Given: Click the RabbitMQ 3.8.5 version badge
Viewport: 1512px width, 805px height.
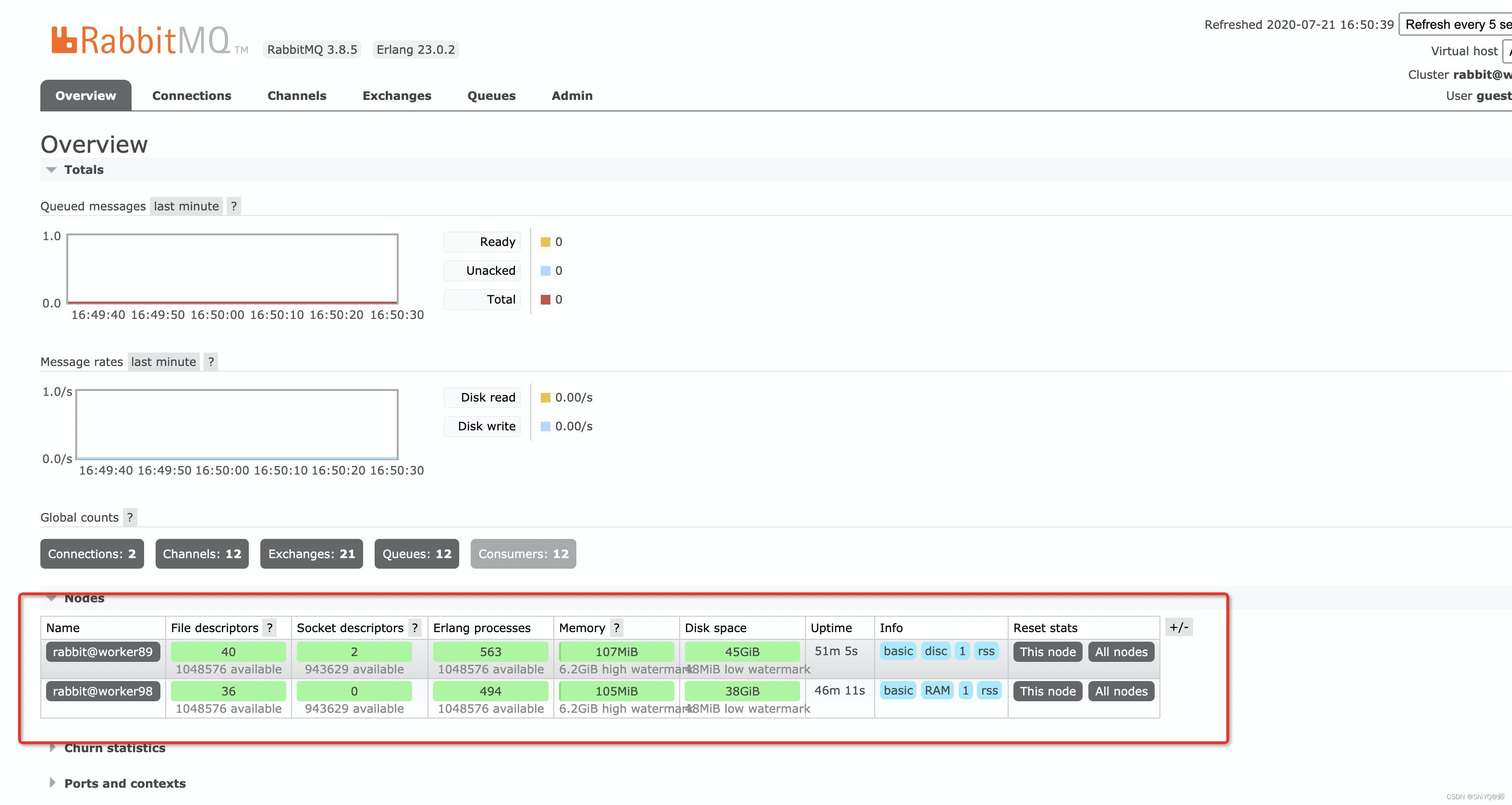Looking at the screenshot, I should pyautogui.click(x=312, y=49).
